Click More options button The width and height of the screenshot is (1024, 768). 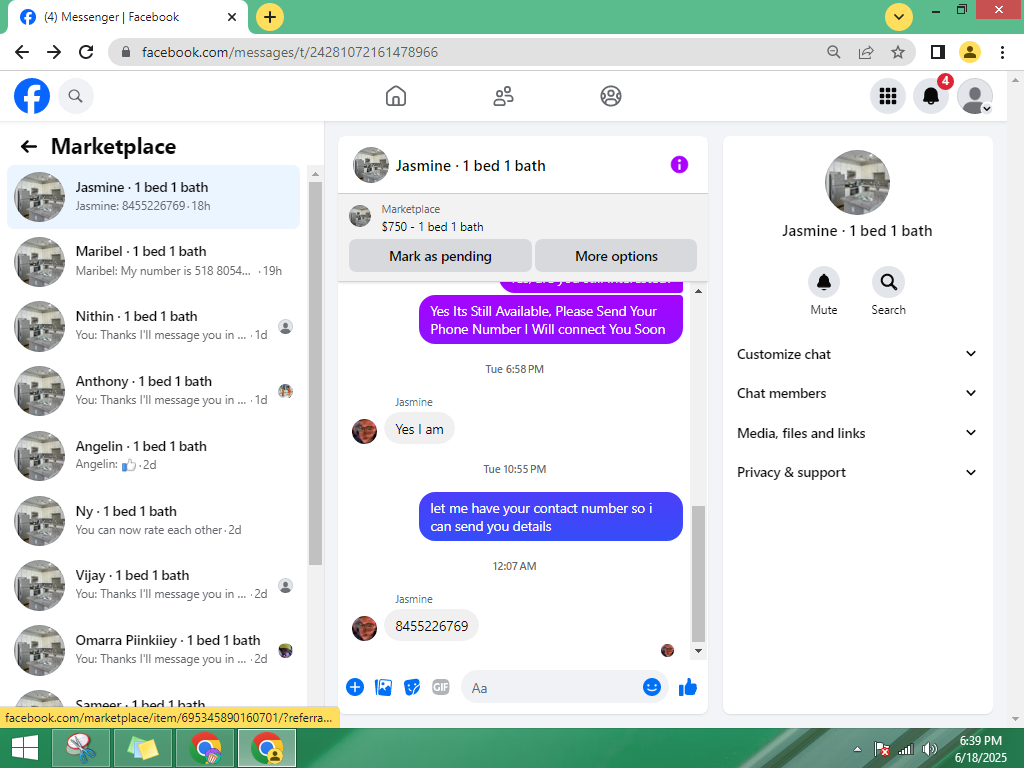pos(616,256)
